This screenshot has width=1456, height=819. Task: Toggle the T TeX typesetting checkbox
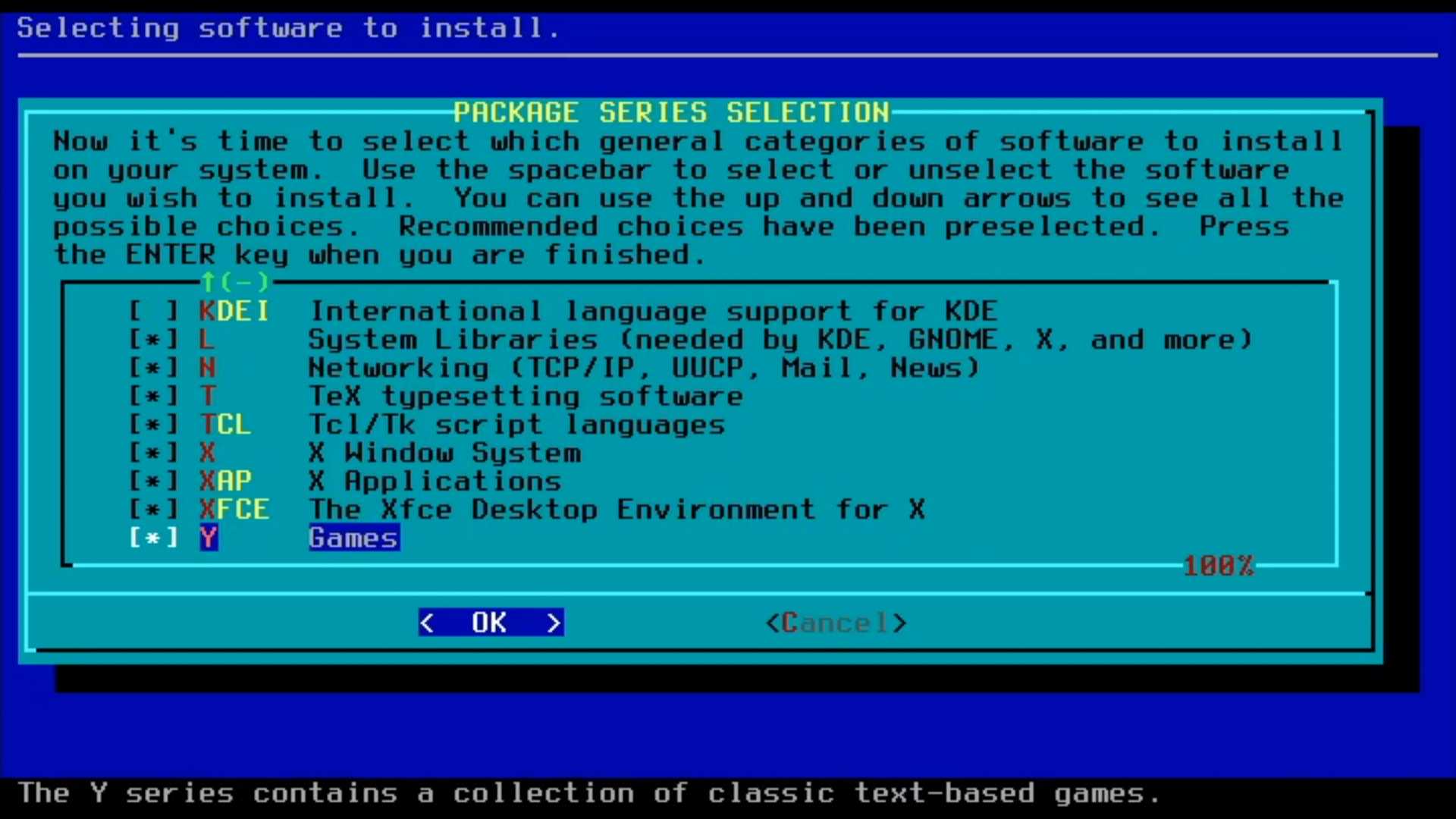click(153, 396)
